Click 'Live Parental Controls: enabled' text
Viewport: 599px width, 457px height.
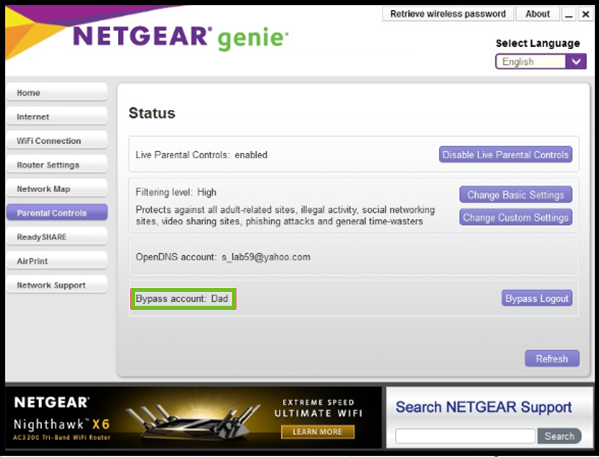point(201,155)
